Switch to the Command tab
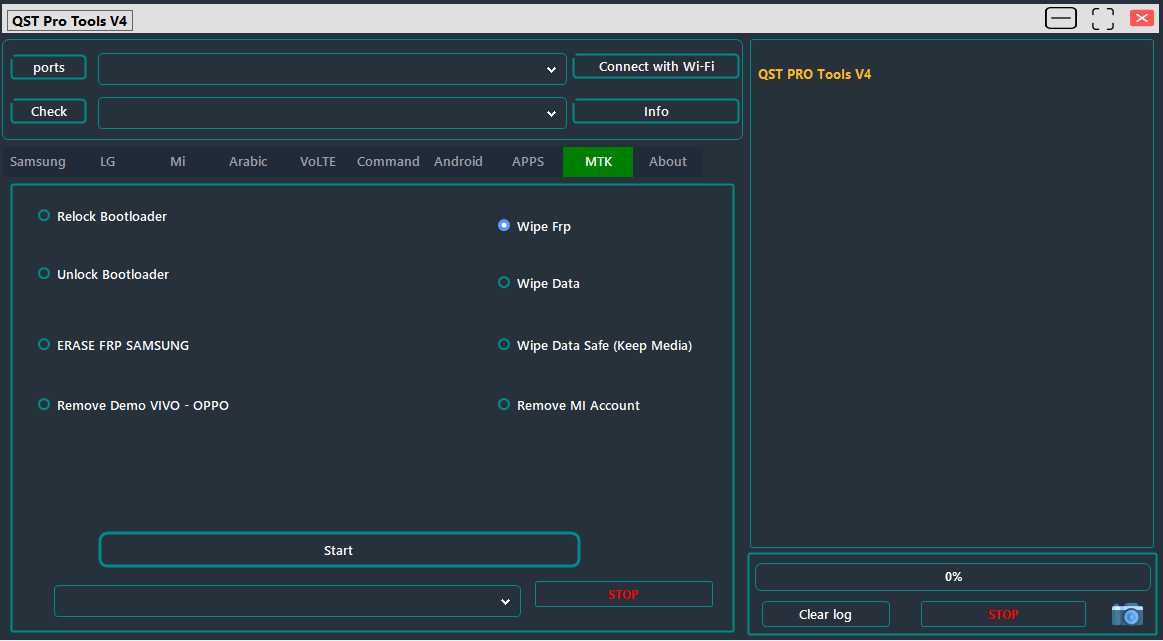Image resolution: width=1163 pixels, height=641 pixels. [x=388, y=161]
